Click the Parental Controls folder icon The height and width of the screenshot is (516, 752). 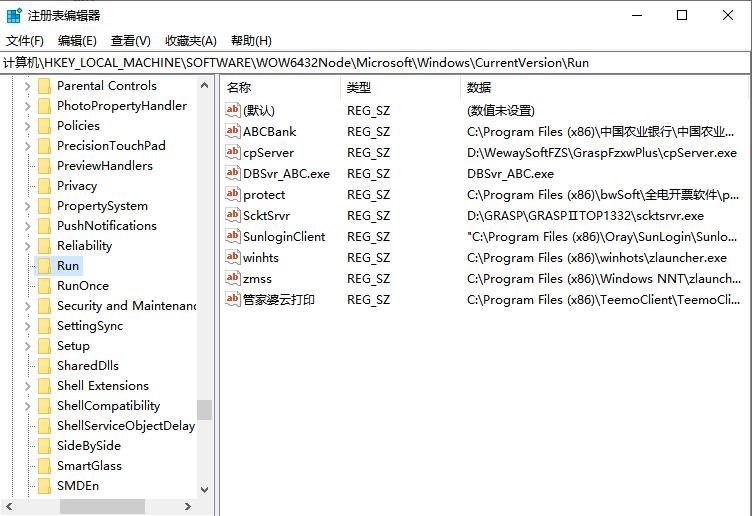[x=44, y=86]
